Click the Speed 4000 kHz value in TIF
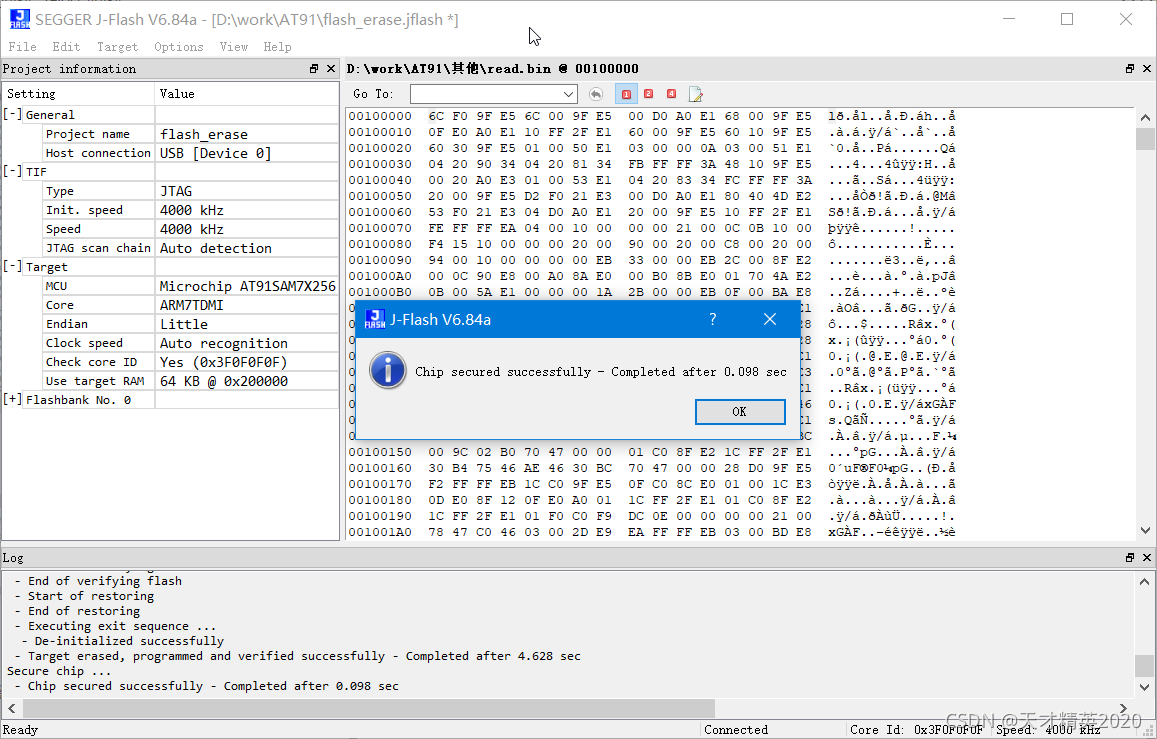This screenshot has height=739, width=1157. point(247,229)
